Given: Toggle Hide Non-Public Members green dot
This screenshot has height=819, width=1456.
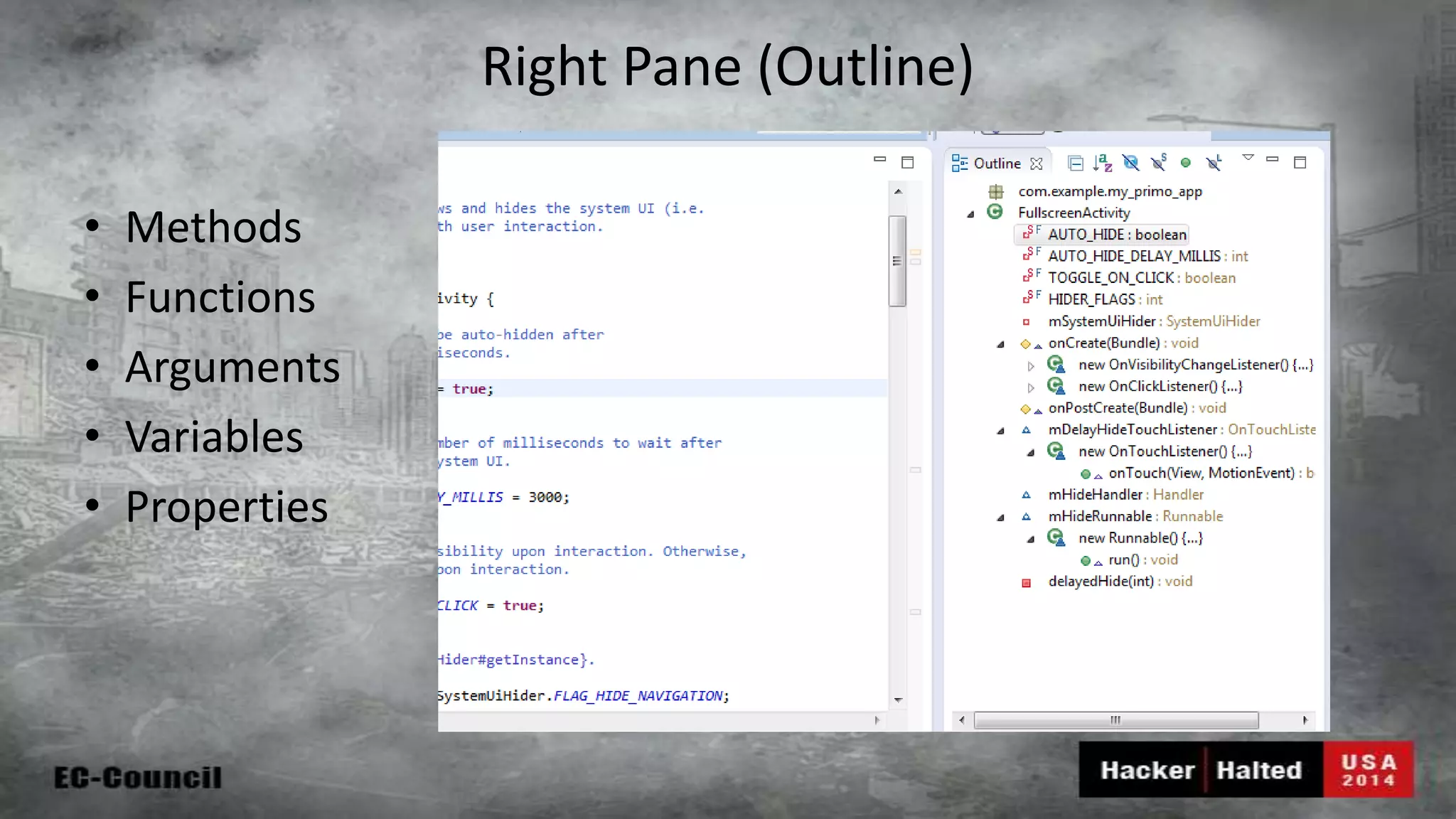Looking at the screenshot, I should [x=1185, y=163].
